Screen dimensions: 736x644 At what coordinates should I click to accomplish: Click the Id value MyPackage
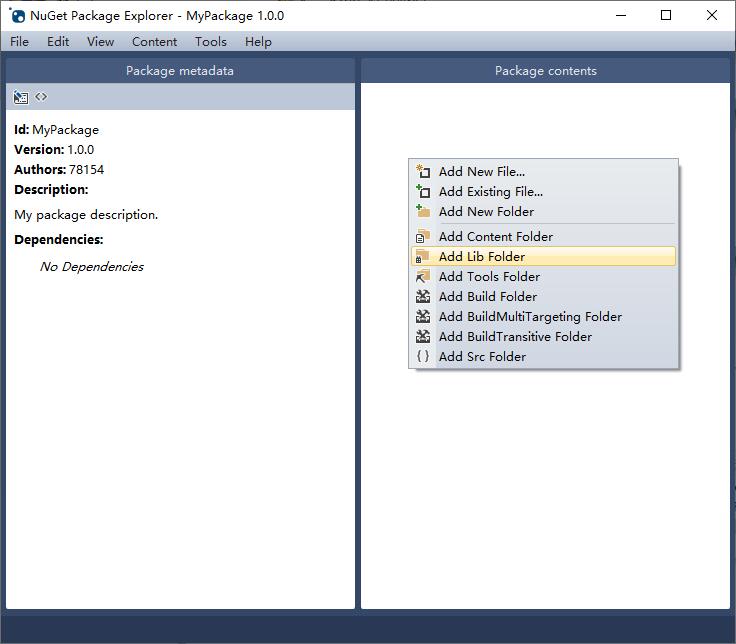66,130
